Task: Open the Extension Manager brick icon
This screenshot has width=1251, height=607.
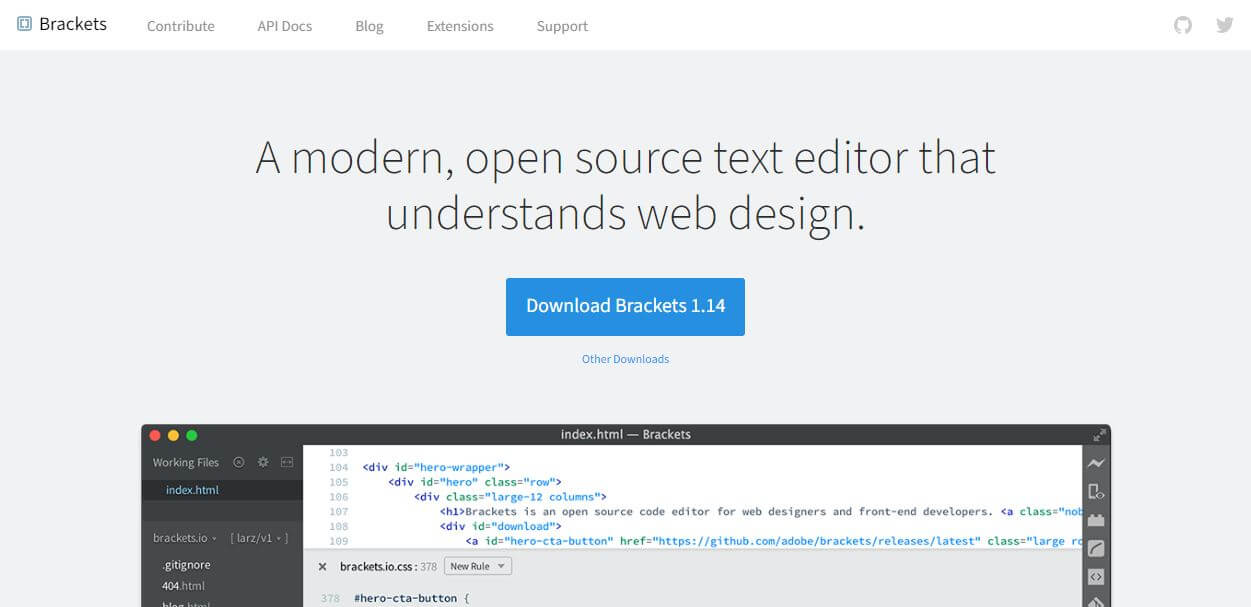Action: point(1096,519)
